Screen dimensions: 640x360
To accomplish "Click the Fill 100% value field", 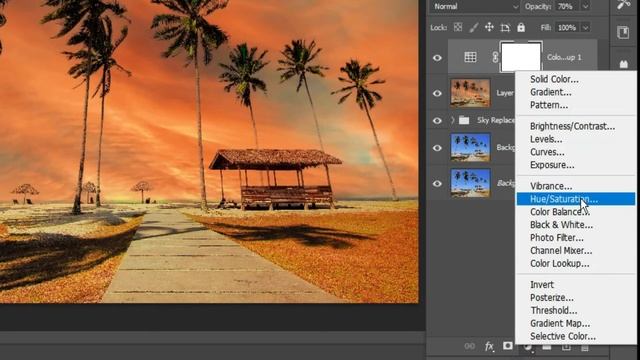I will (567, 28).
